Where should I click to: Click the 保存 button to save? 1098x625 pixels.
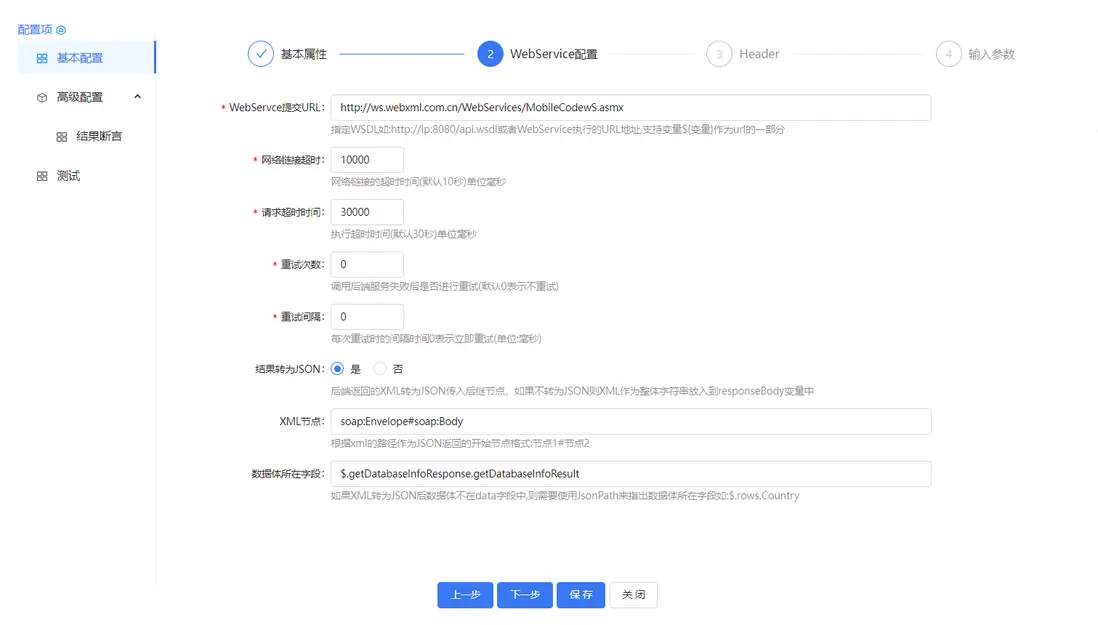click(581, 594)
